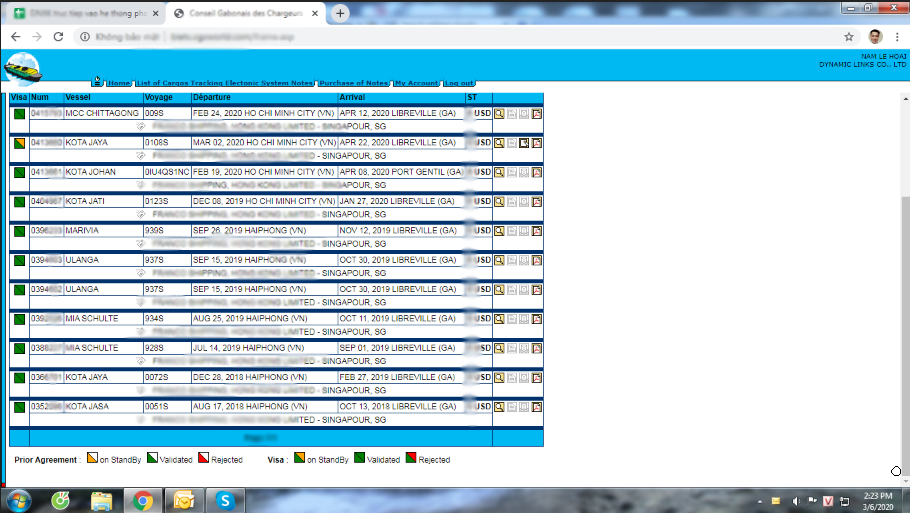Bookmark this page with the star icon
Image resolution: width=910 pixels, height=513 pixels.
[849, 36]
